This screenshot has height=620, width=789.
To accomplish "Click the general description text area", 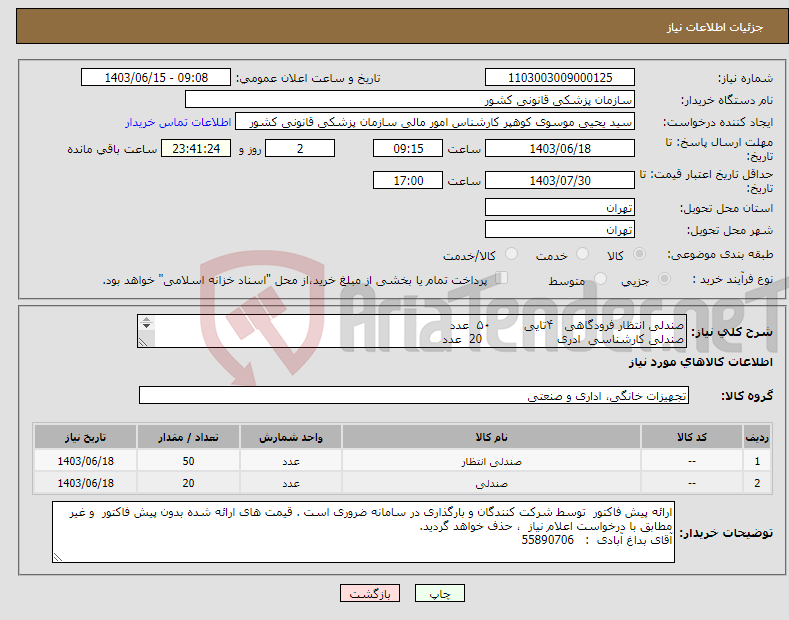I will 412,331.
